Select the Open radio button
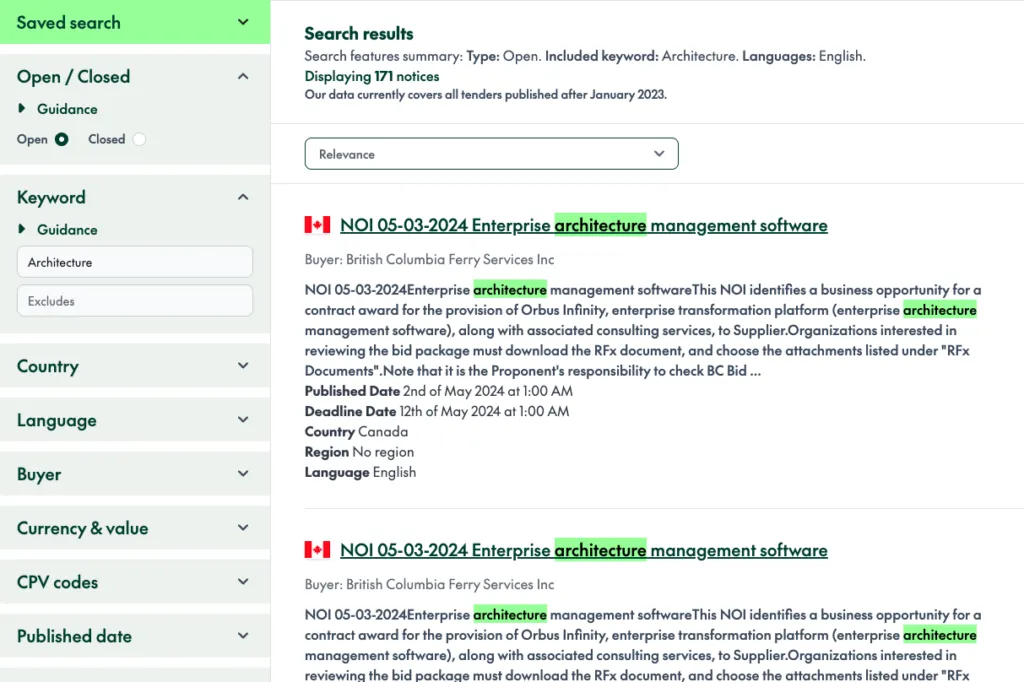The height and width of the screenshot is (682, 1024). point(61,139)
